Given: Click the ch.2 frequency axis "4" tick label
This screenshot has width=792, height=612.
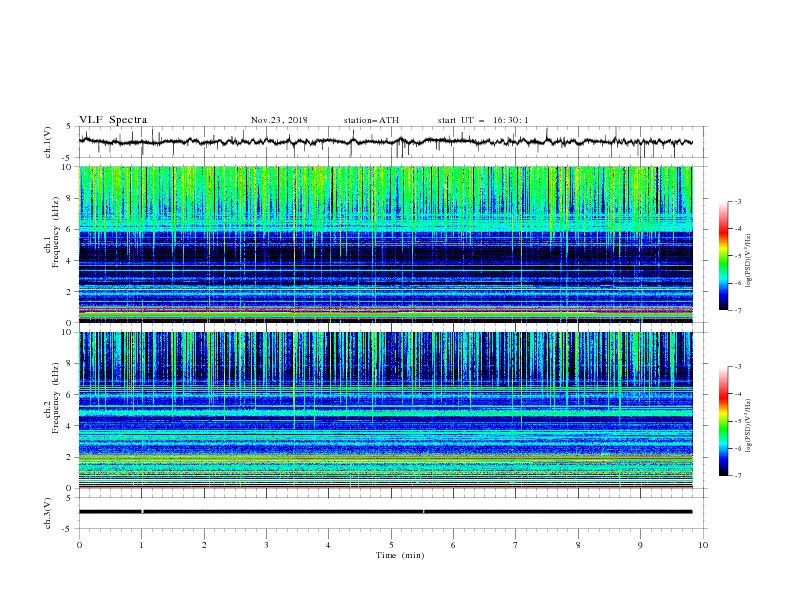Looking at the screenshot, I should (70, 426).
